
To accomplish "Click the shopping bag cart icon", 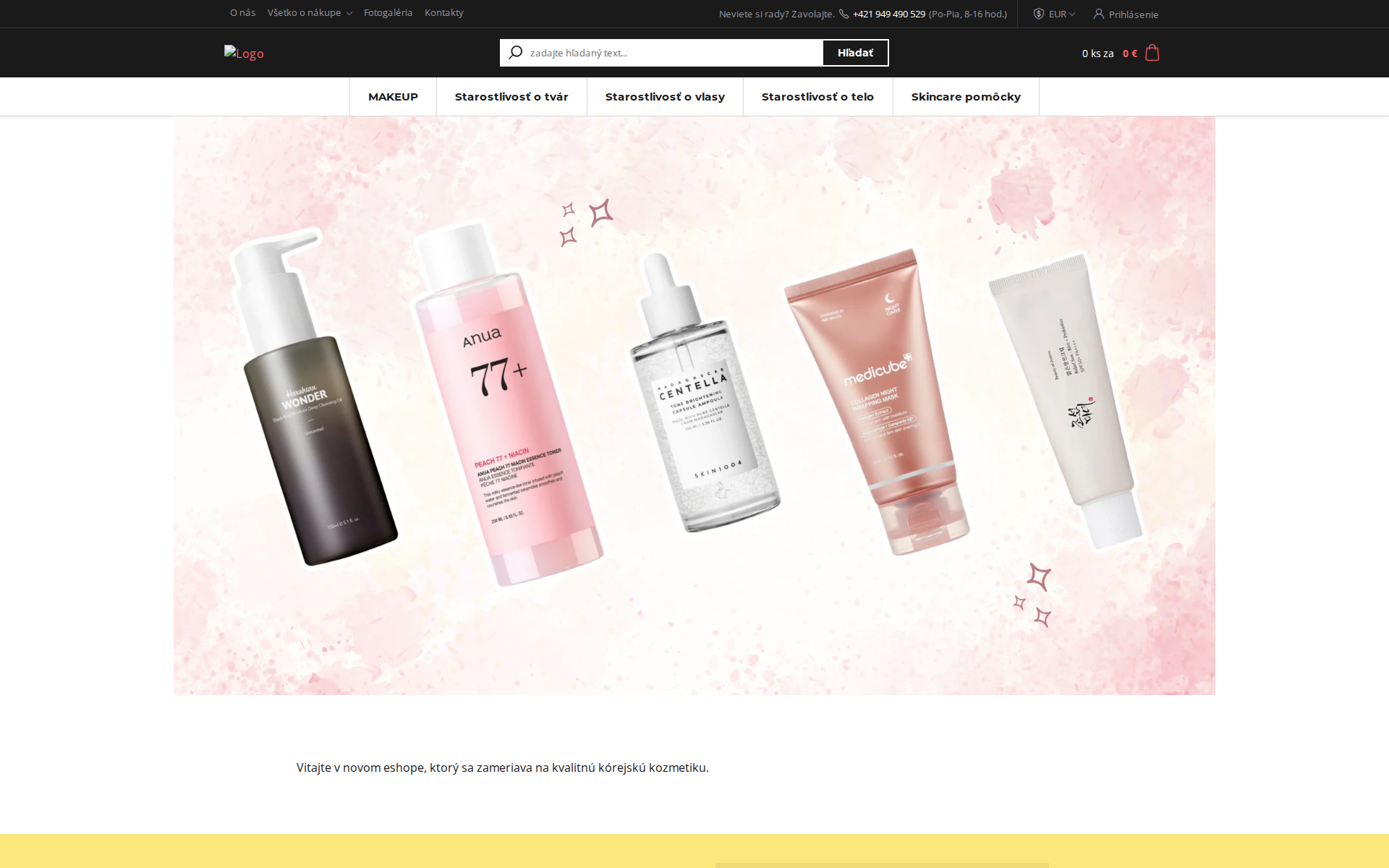I will tap(1152, 53).
